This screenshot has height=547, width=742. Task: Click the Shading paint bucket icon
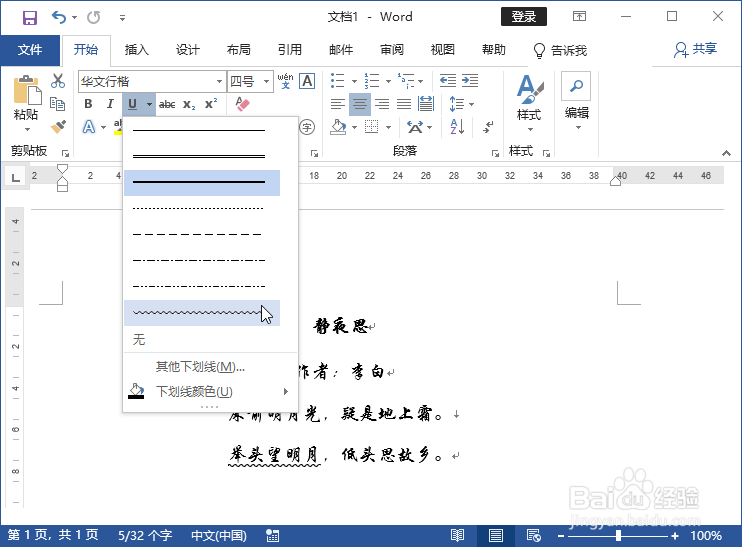(338, 127)
